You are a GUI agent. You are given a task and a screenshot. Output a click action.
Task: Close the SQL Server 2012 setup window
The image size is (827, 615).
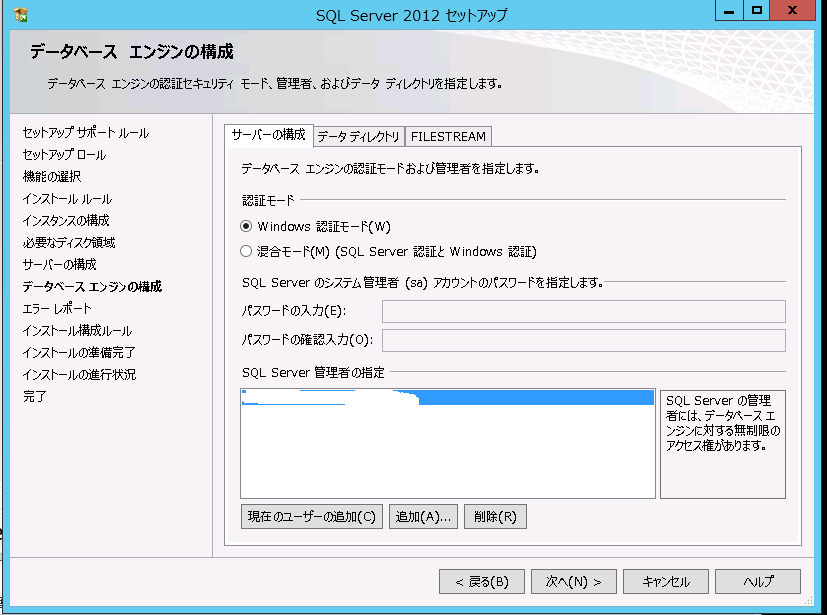pos(792,10)
